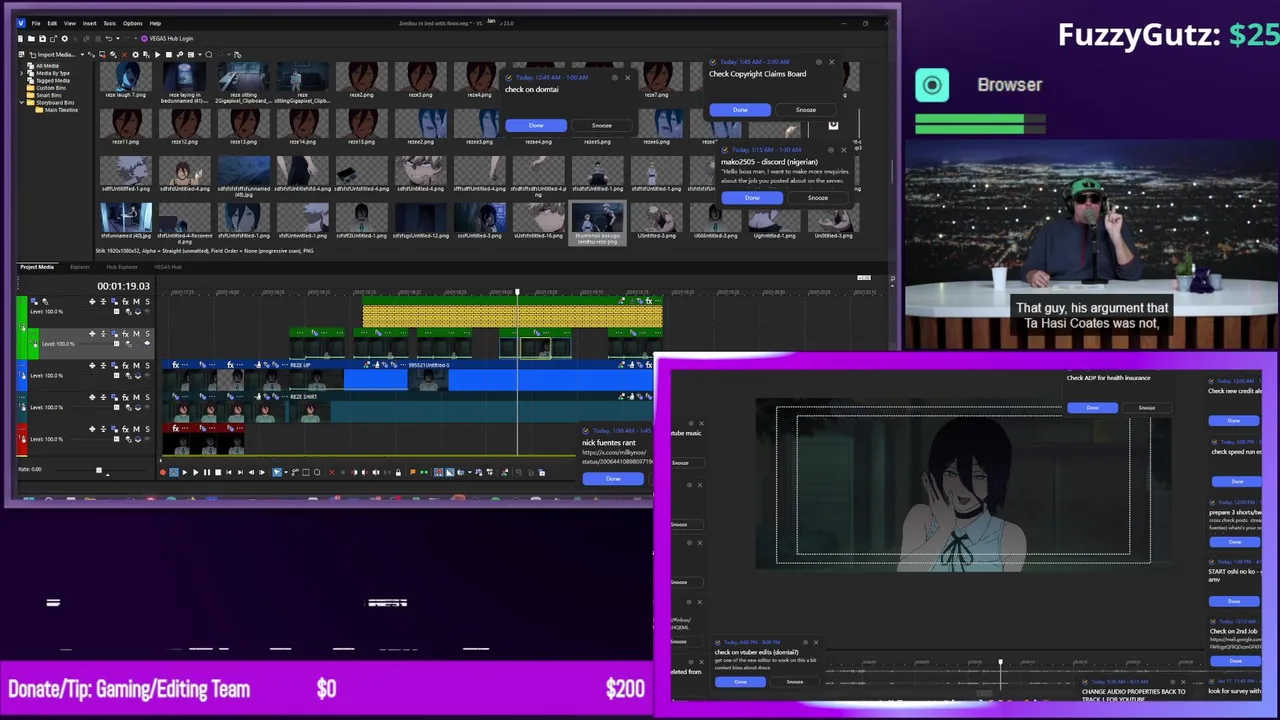Click Done on mako2505 discord reminder
Viewport: 1280px width, 720px height.
(x=752, y=198)
